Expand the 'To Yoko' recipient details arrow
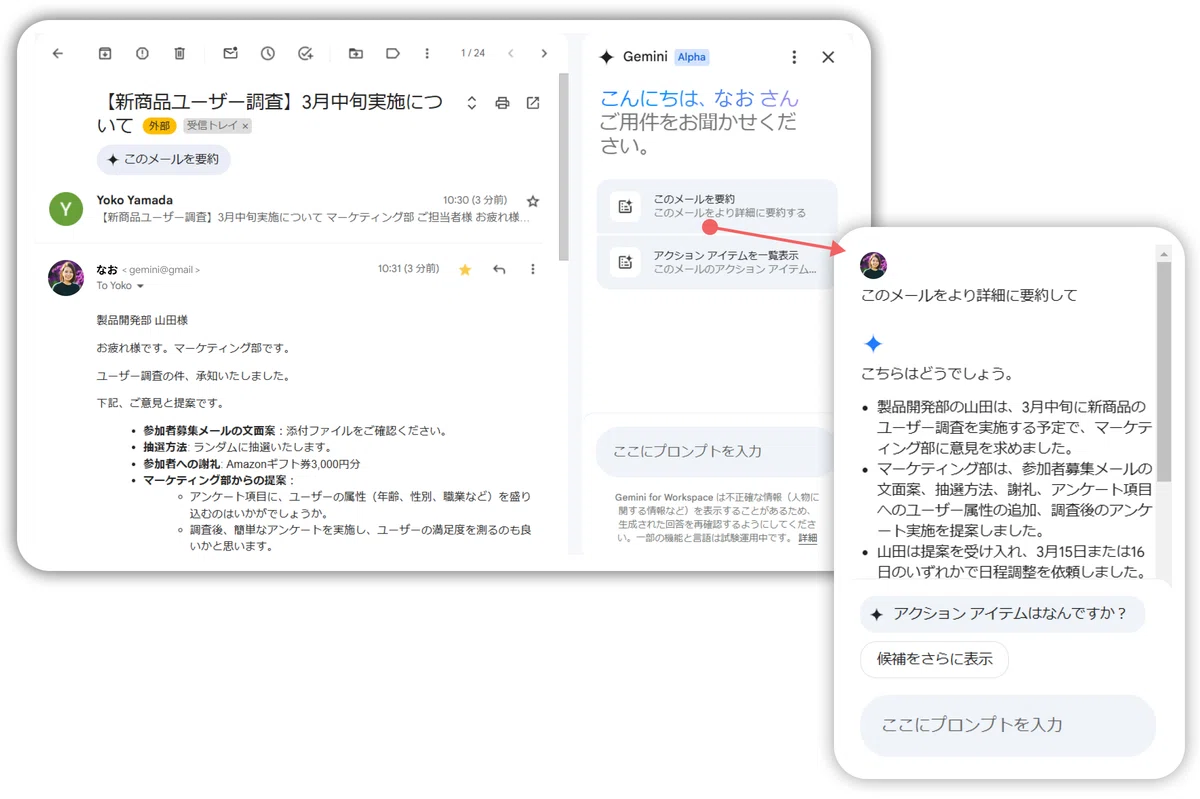 140,286
